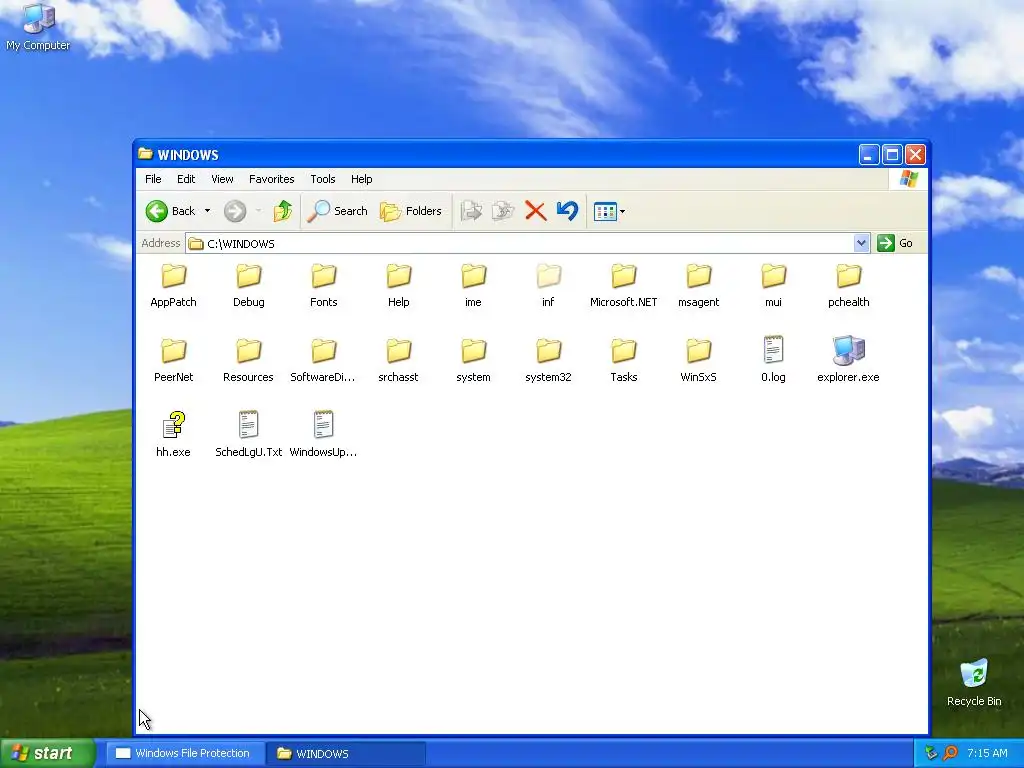Minimize the WINDOWS explorer window
The width and height of the screenshot is (1024, 768).
coord(869,155)
